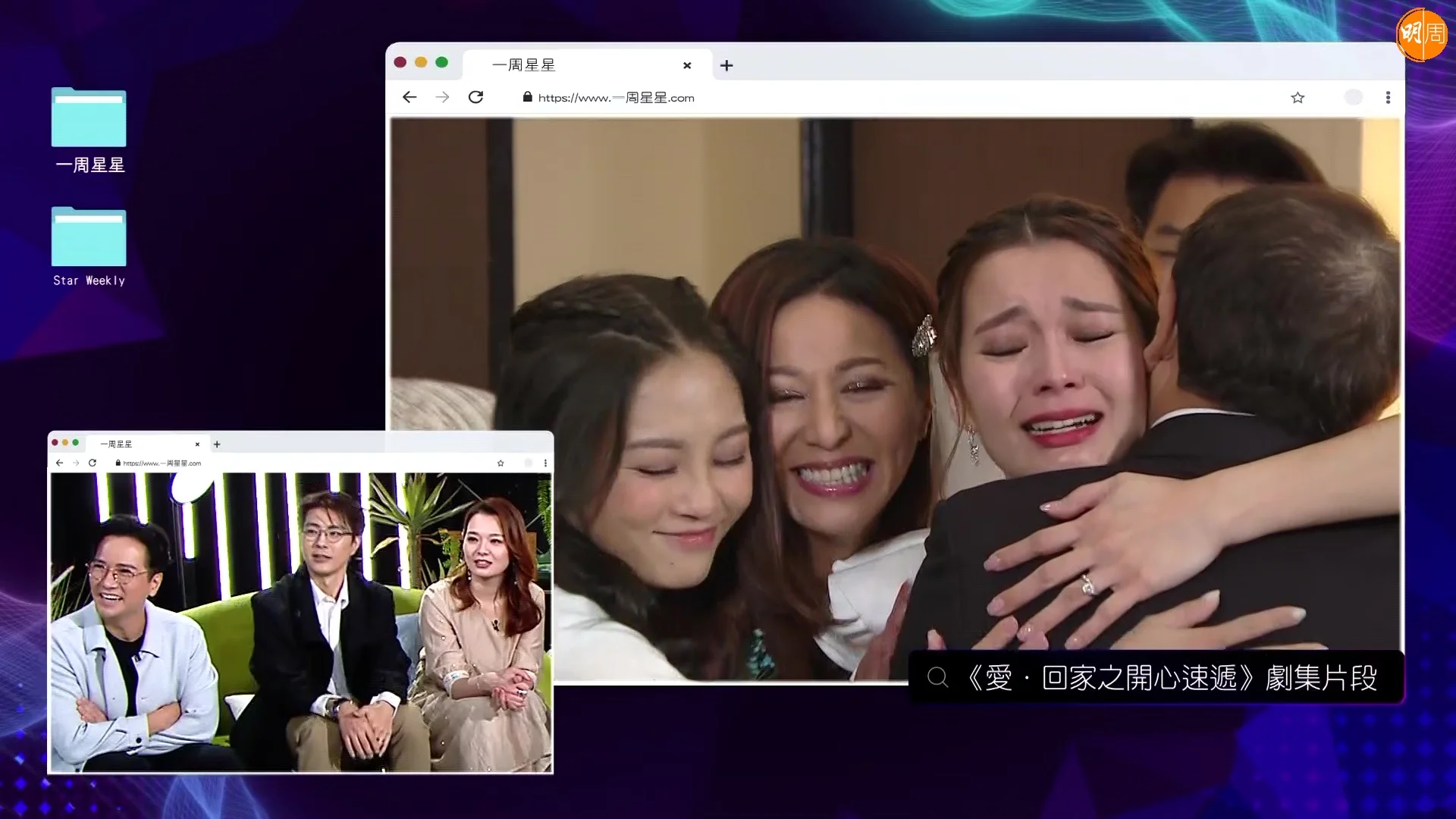Open a new tab in the large browser
1456x819 pixels.
click(726, 65)
